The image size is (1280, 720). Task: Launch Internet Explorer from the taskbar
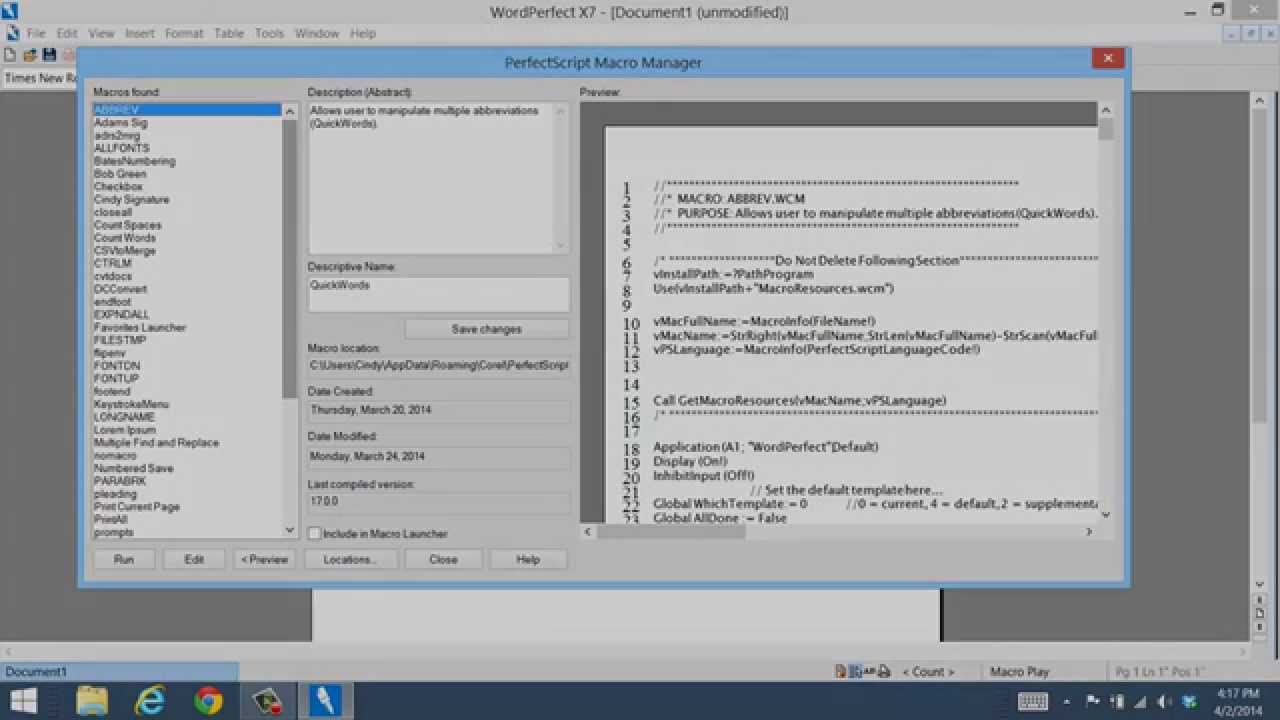pyautogui.click(x=150, y=701)
